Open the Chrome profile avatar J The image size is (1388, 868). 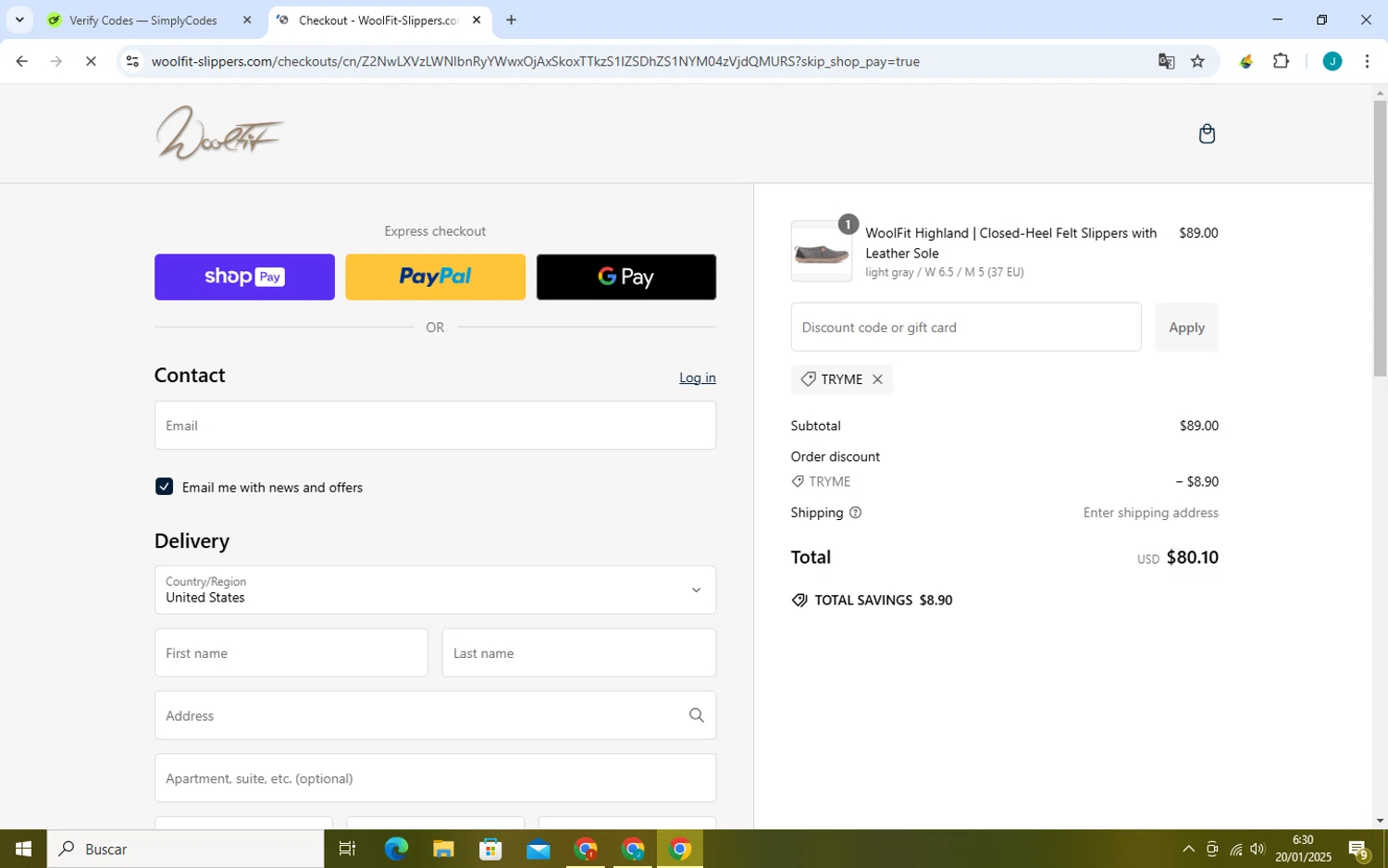[1332, 61]
